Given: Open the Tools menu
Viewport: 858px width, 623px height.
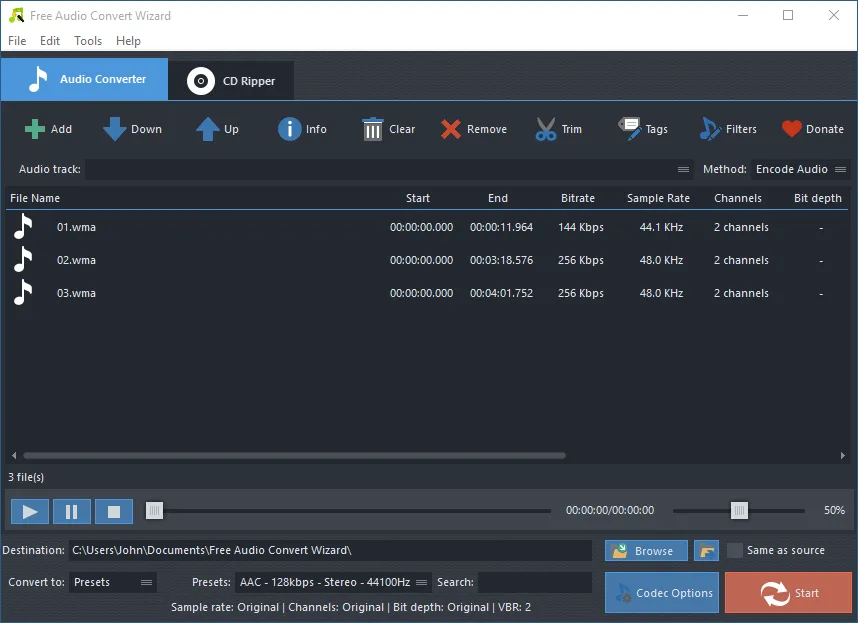Looking at the screenshot, I should click(87, 41).
